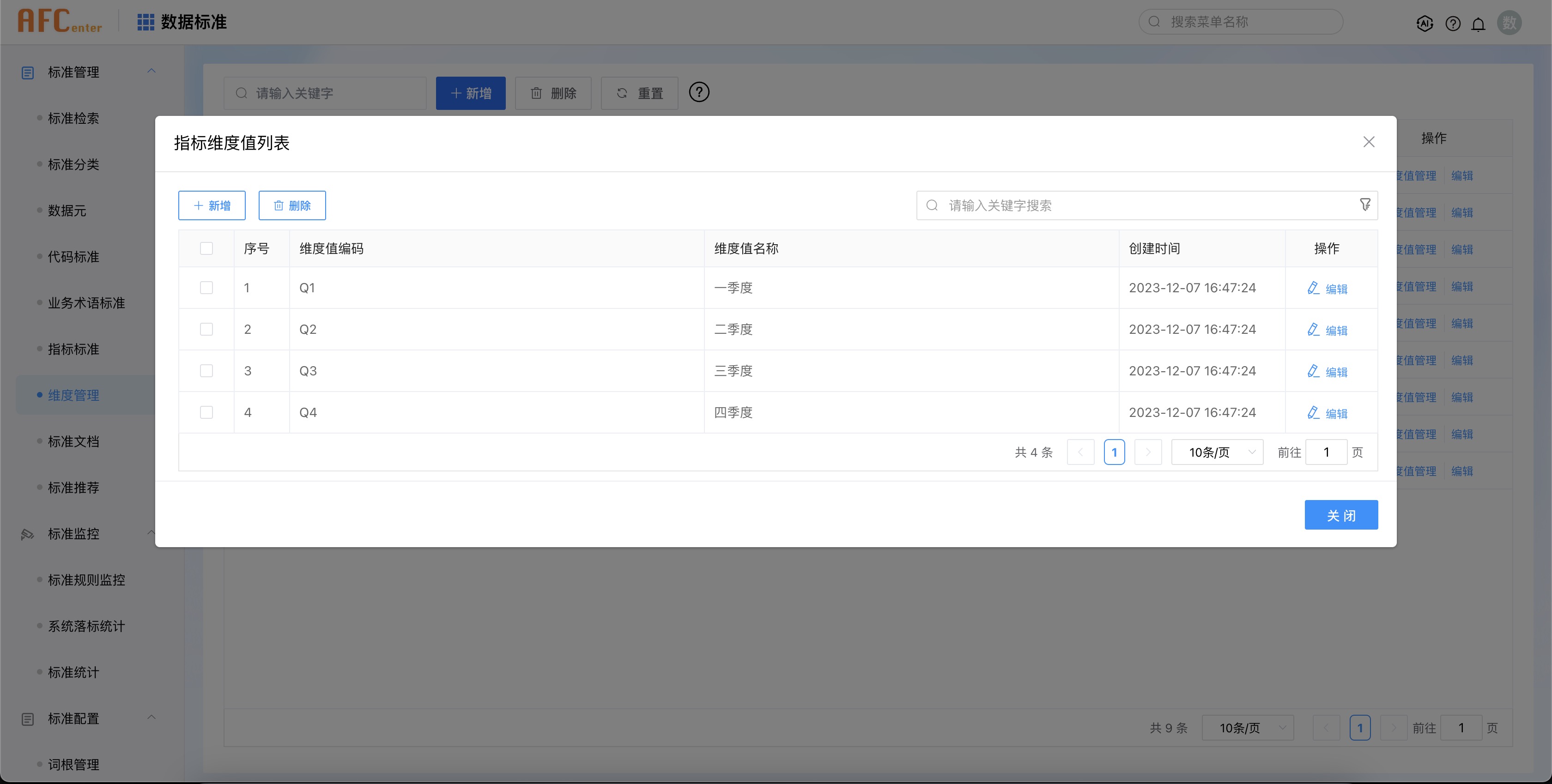Open the notification bell

pos(1478,24)
